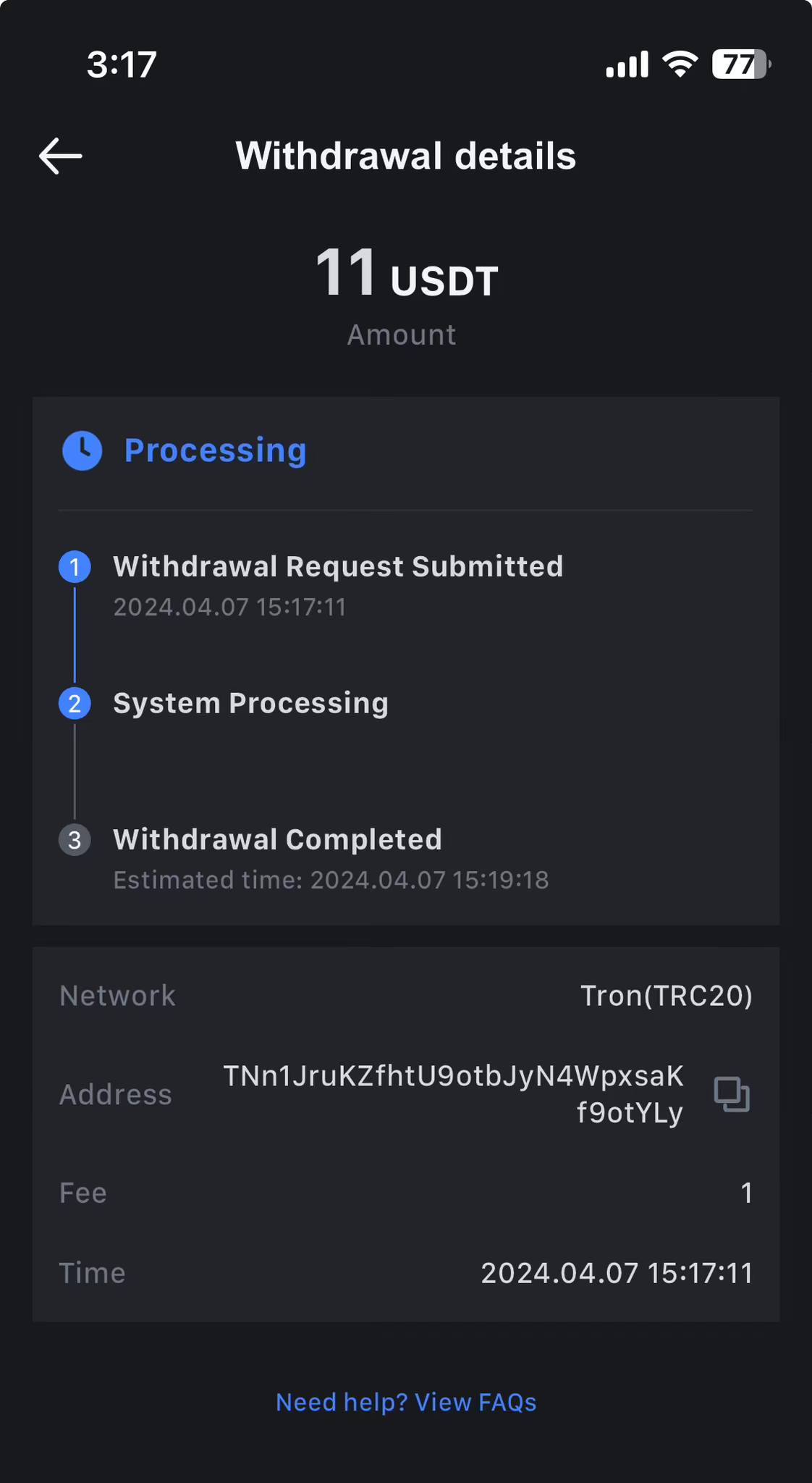This screenshot has width=812, height=1483.
Task: Tap the back arrow icon
Action: coord(60,156)
